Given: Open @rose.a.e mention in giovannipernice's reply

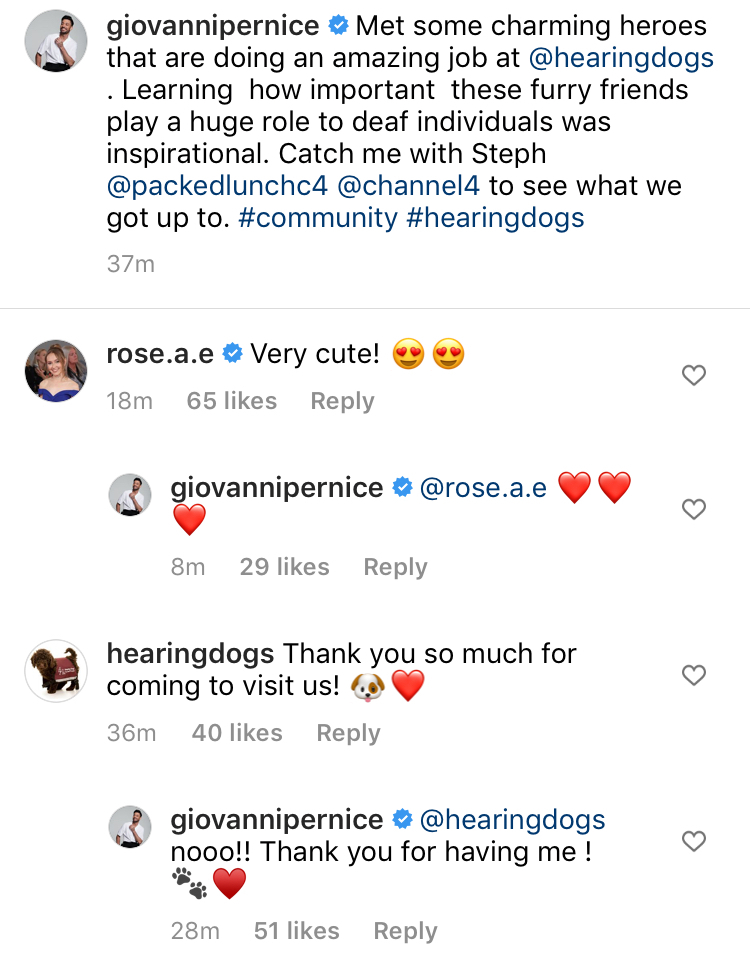Looking at the screenshot, I should coord(483,488).
